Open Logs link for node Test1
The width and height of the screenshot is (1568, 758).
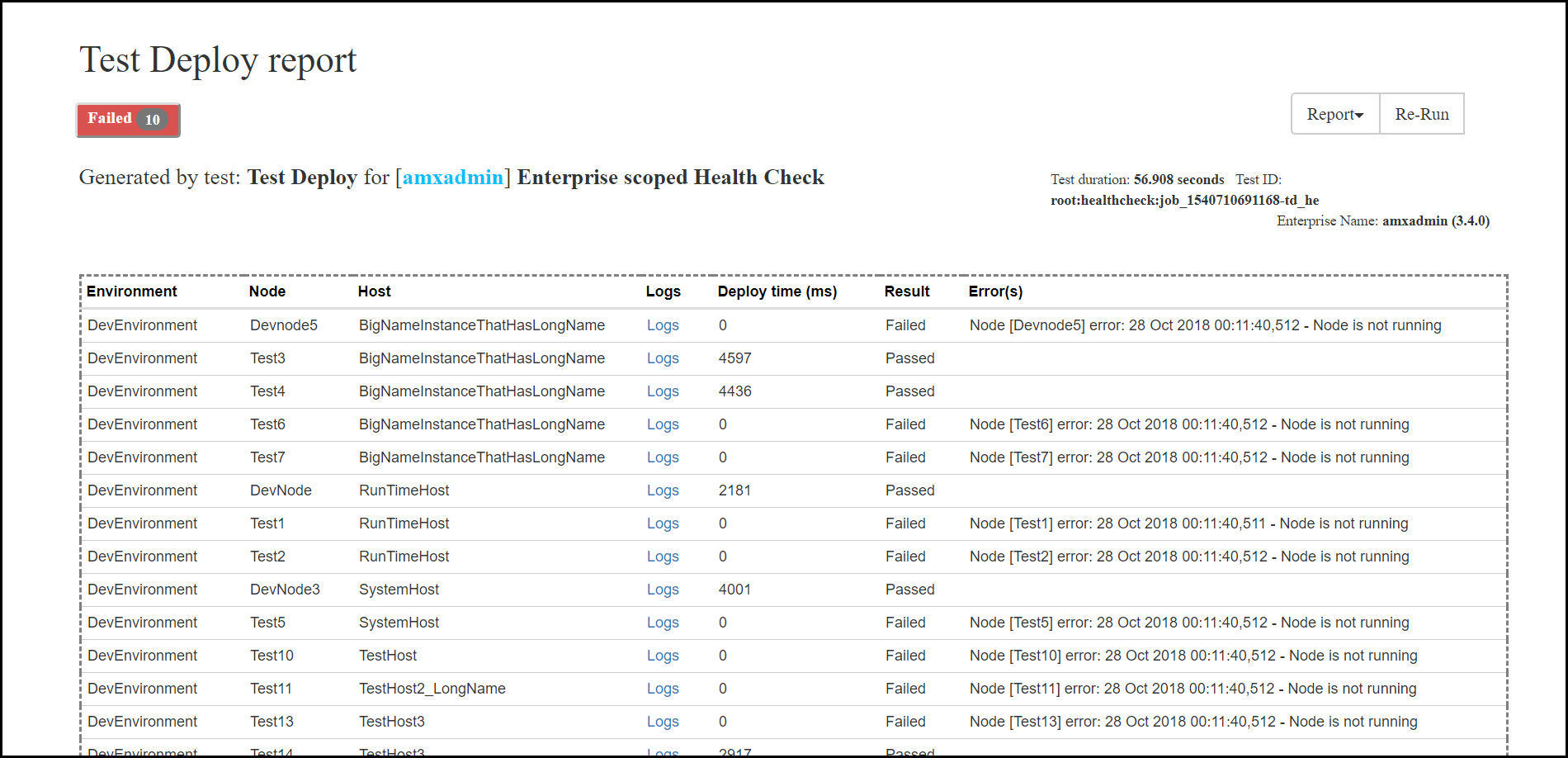pyautogui.click(x=663, y=523)
